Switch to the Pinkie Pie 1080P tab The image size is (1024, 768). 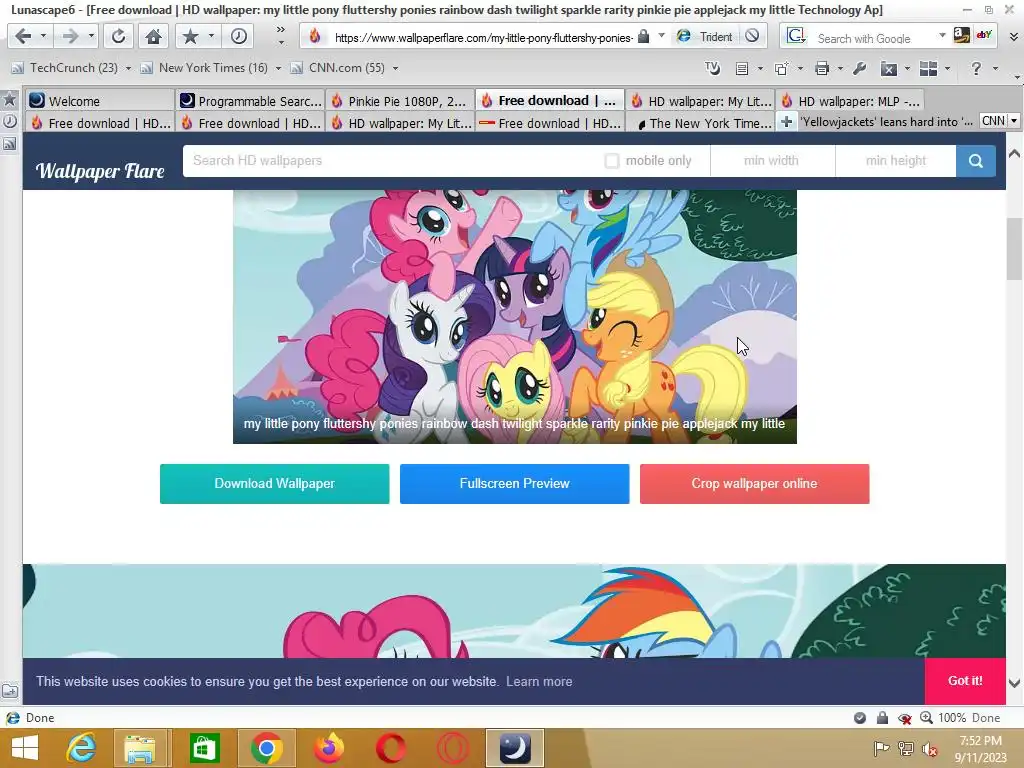coord(400,101)
